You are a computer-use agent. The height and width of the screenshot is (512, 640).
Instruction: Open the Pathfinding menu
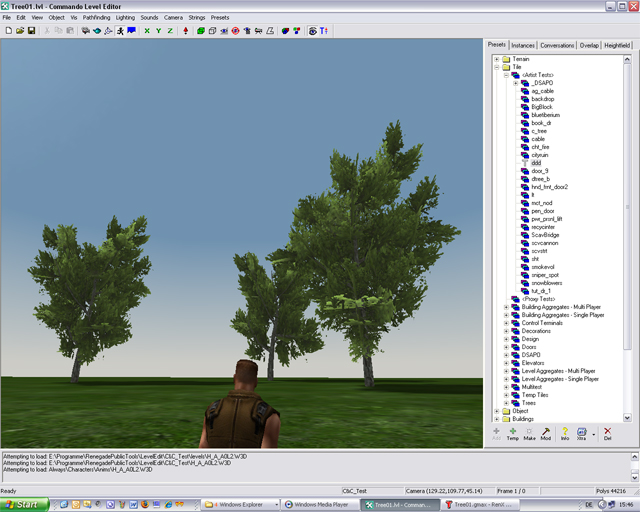pos(96,18)
